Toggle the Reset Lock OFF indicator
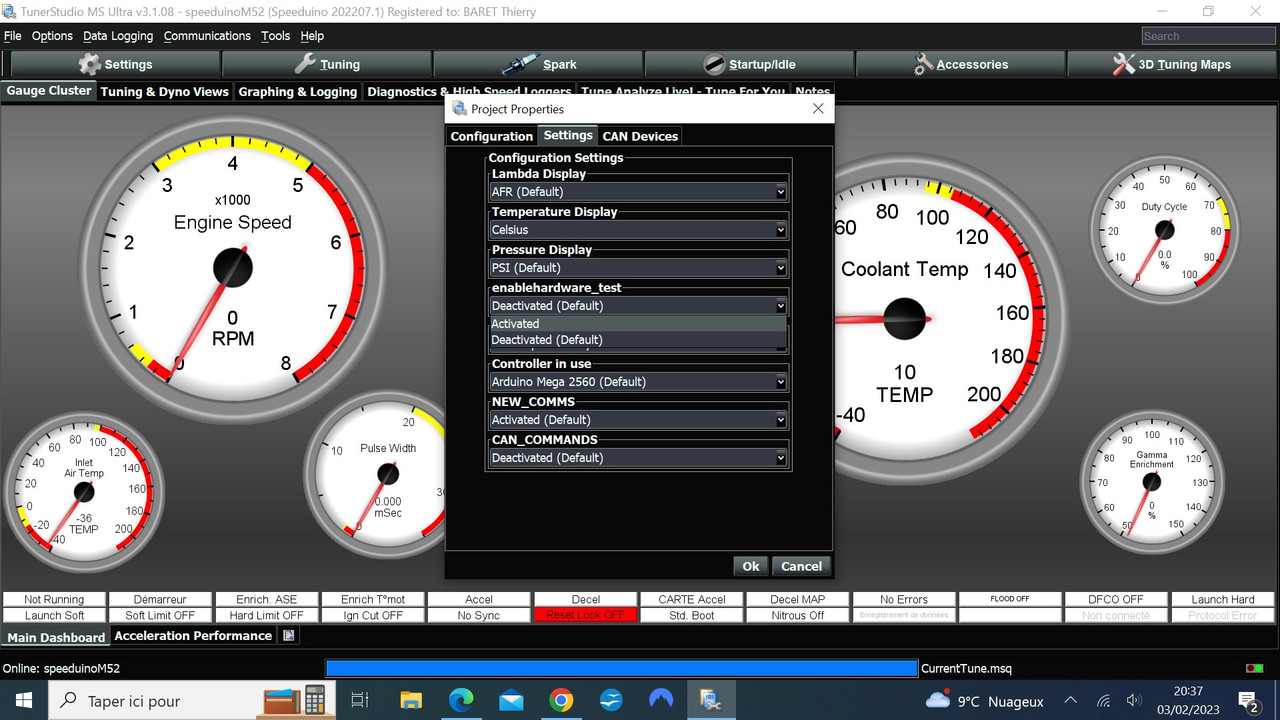The image size is (1280, 720). (585, 614)
